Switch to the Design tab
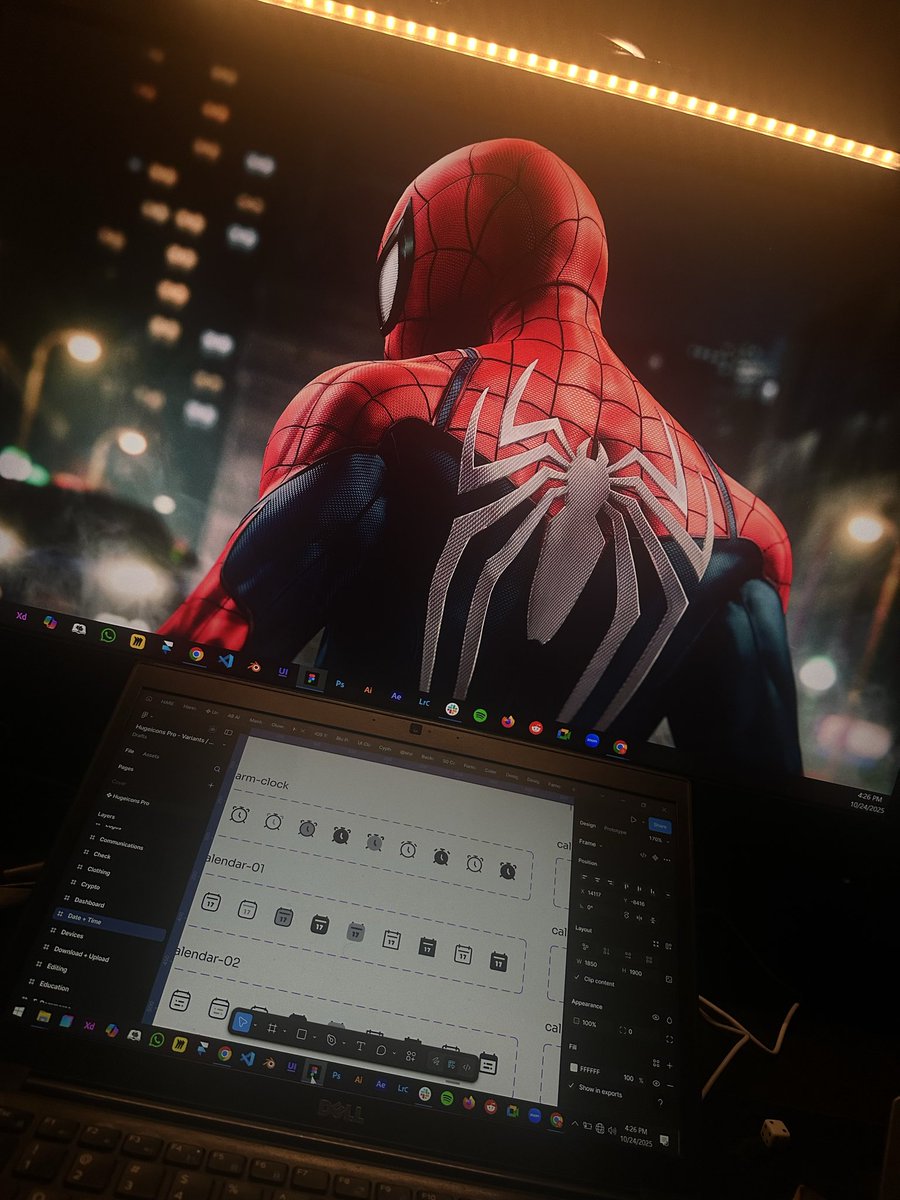 click(587, 824)
